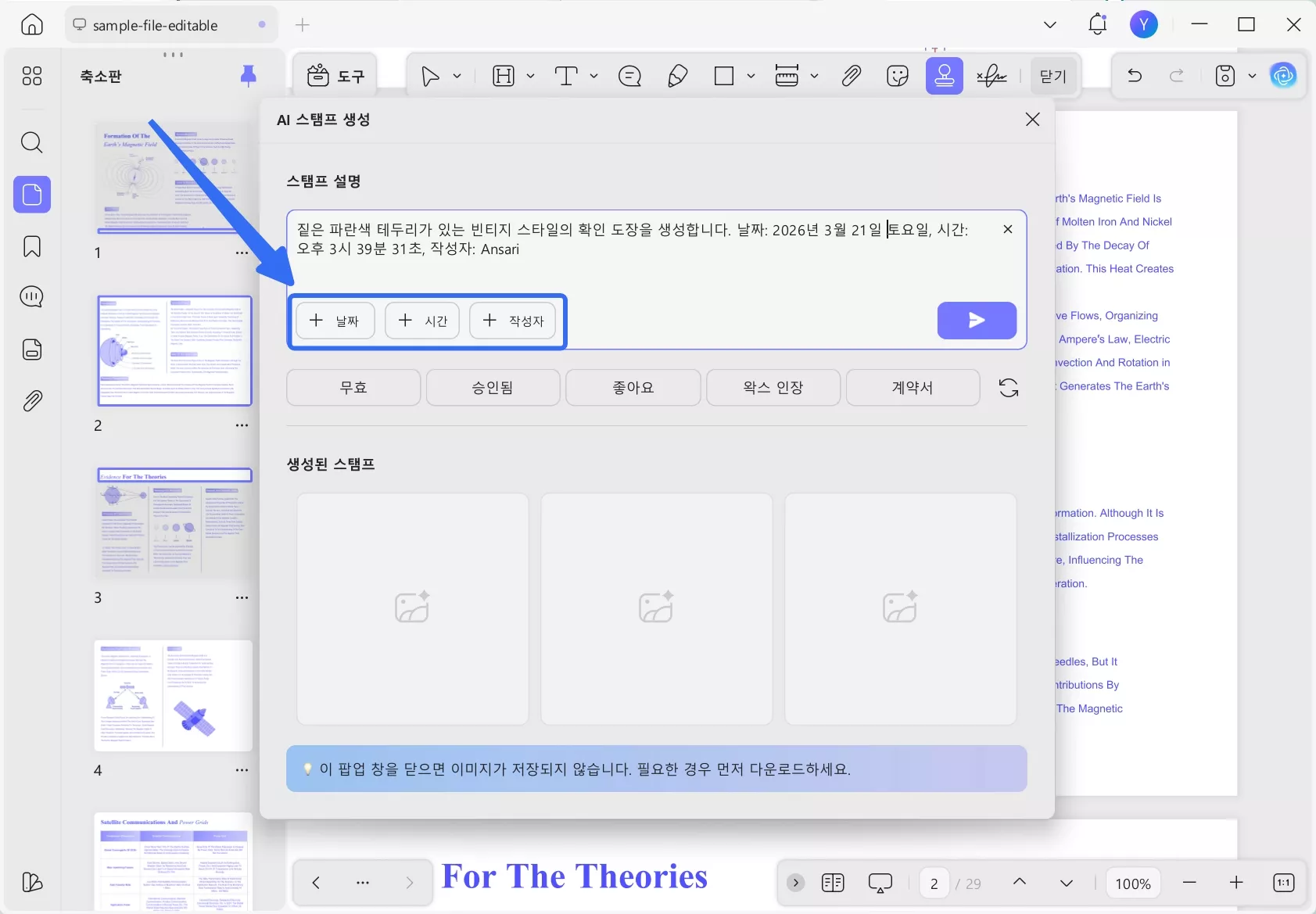Regenerate stamp presets with refresh icon
This screenshot has width=1316, height=914.
tap(1008, 388)
